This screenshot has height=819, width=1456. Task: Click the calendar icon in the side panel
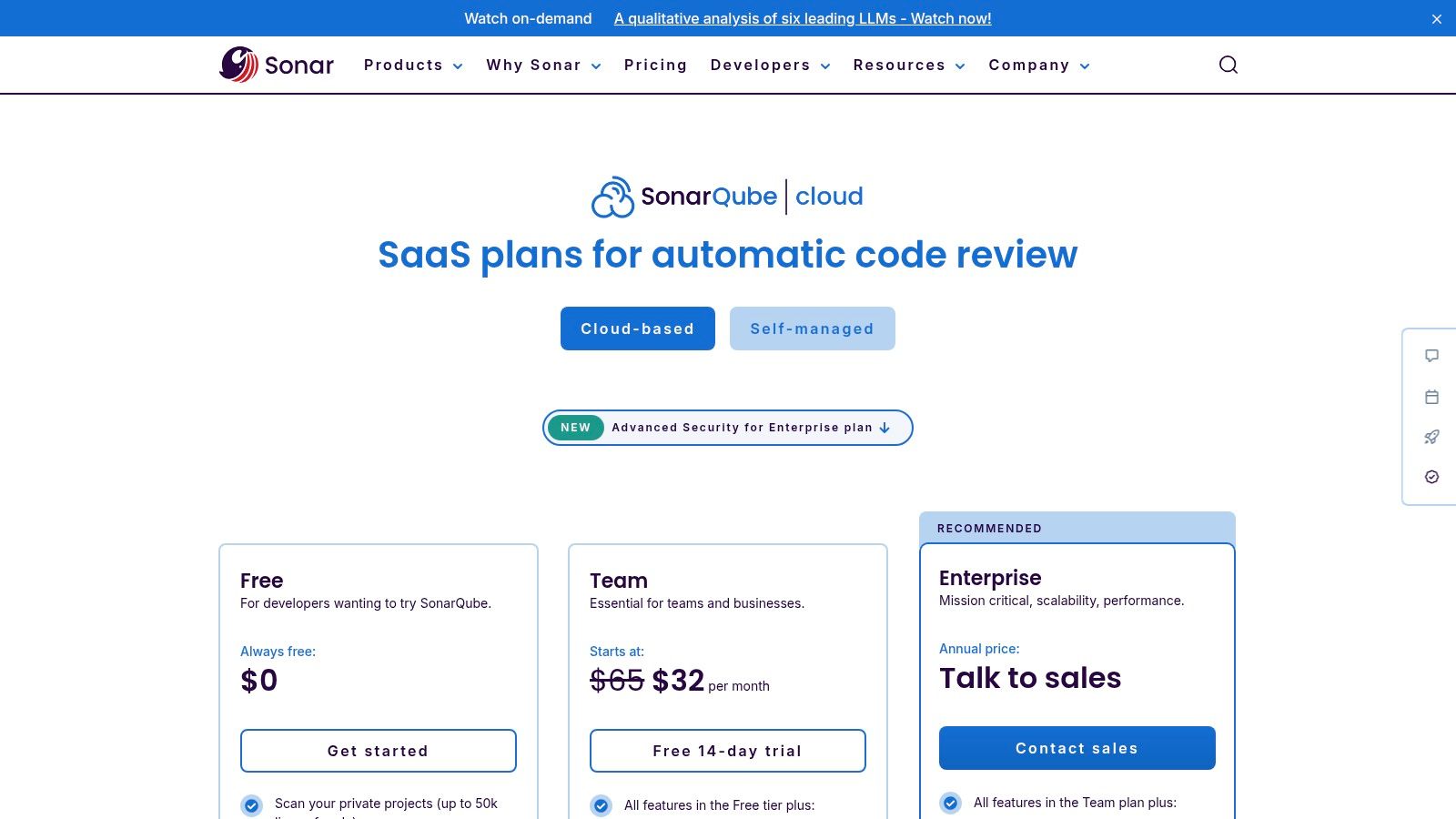tap(1431, 397)
